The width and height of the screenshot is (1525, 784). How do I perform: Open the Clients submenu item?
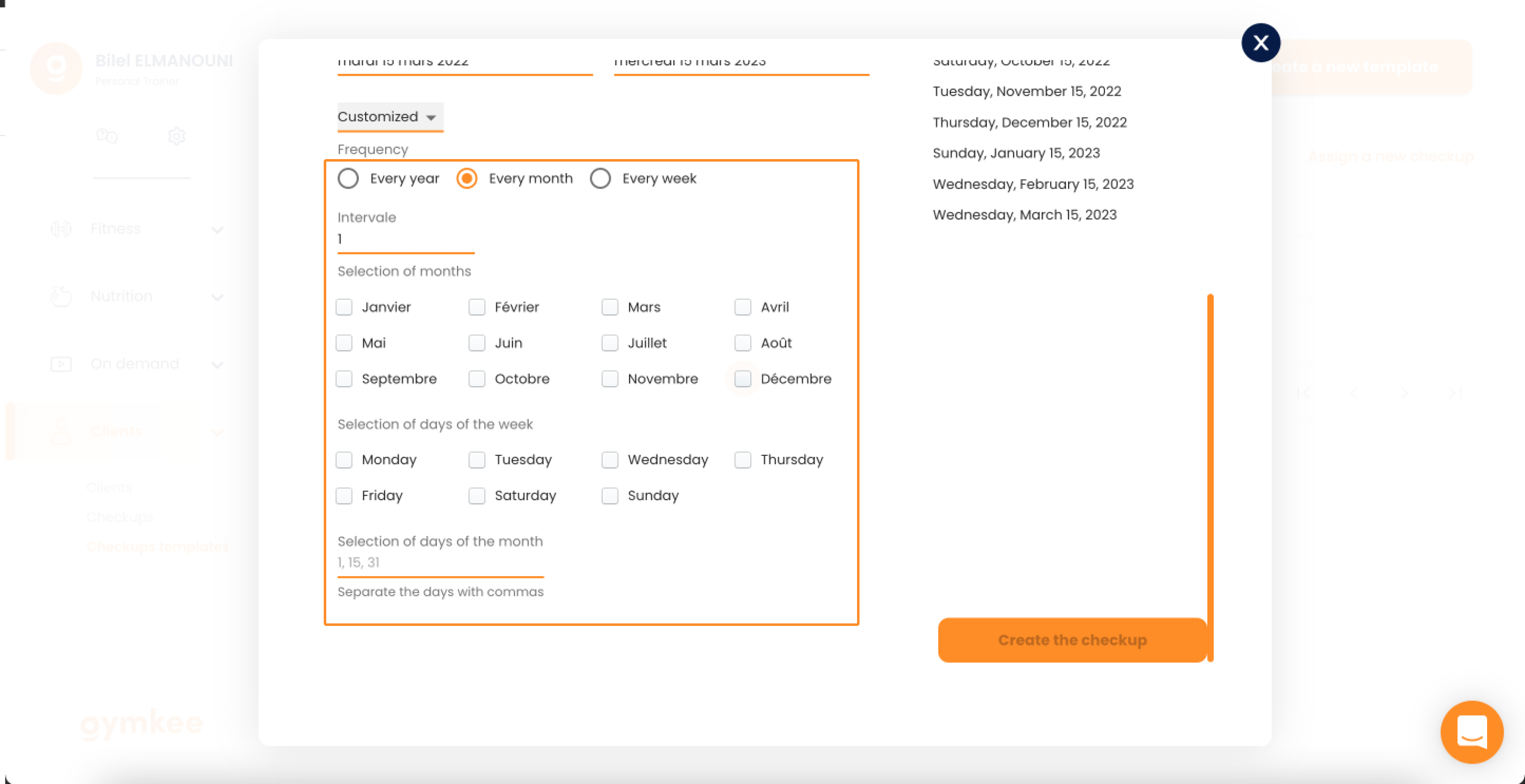(110, 488)
